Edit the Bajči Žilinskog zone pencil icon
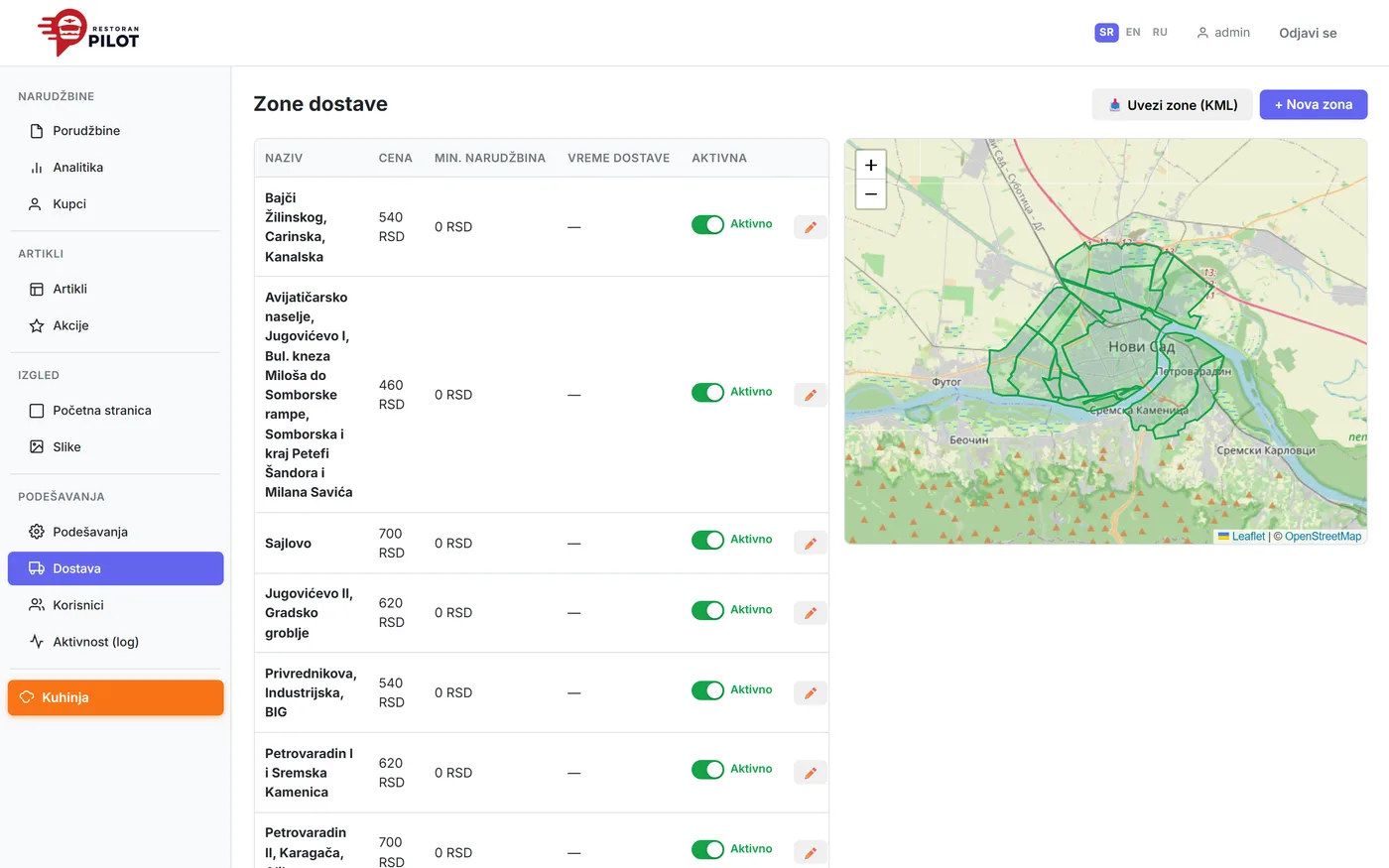 [x=811, y=227]
